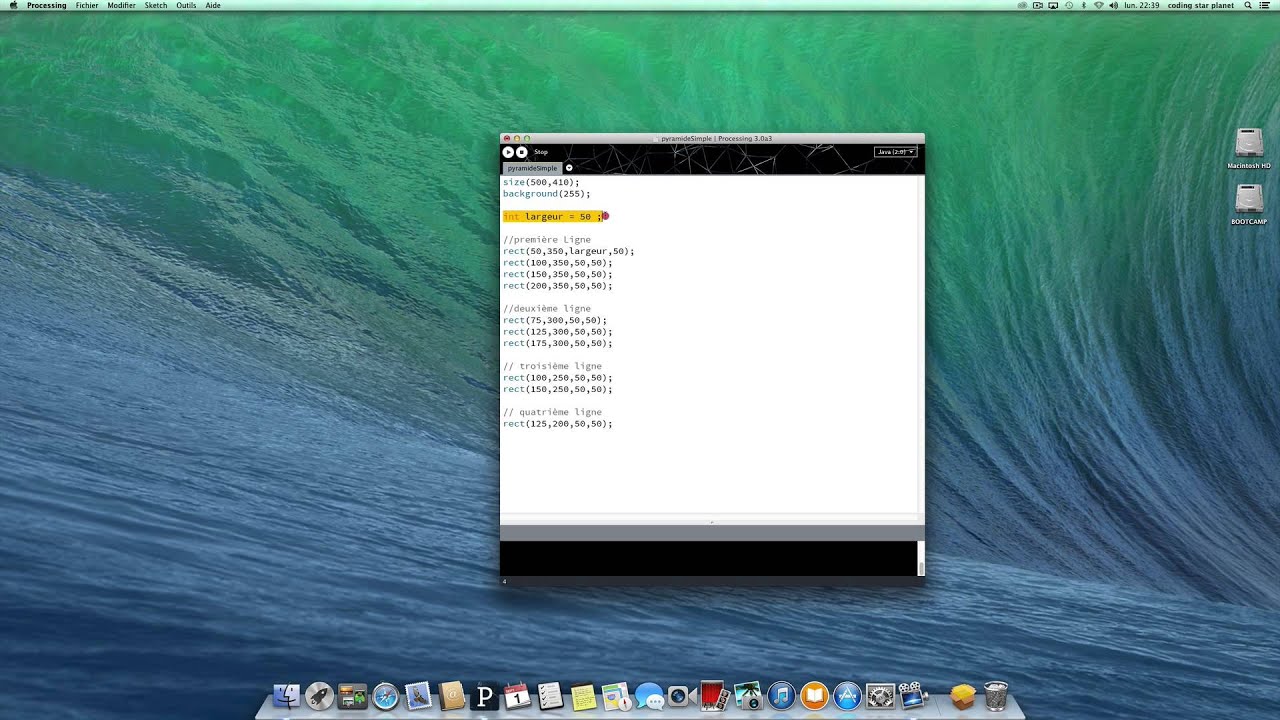
Task: Open the Java mode dropdown
Action: [x=895, y=152]
